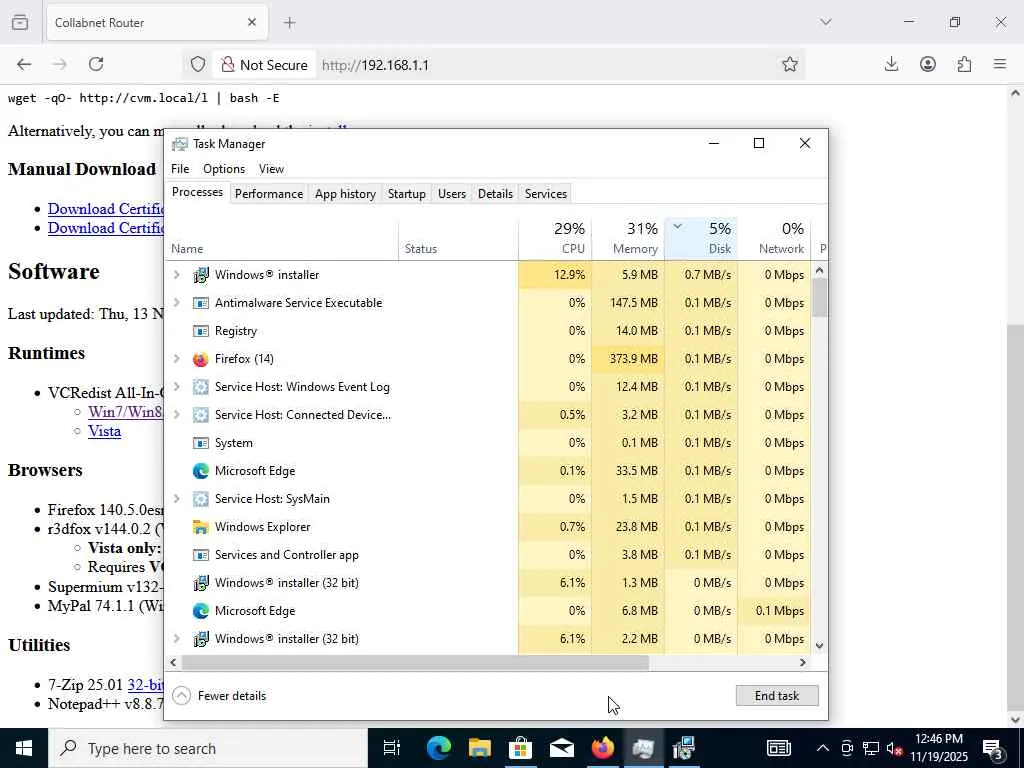1024x768 pixels.
Task: Bookmark this page with the star icon
Action: 790,64
